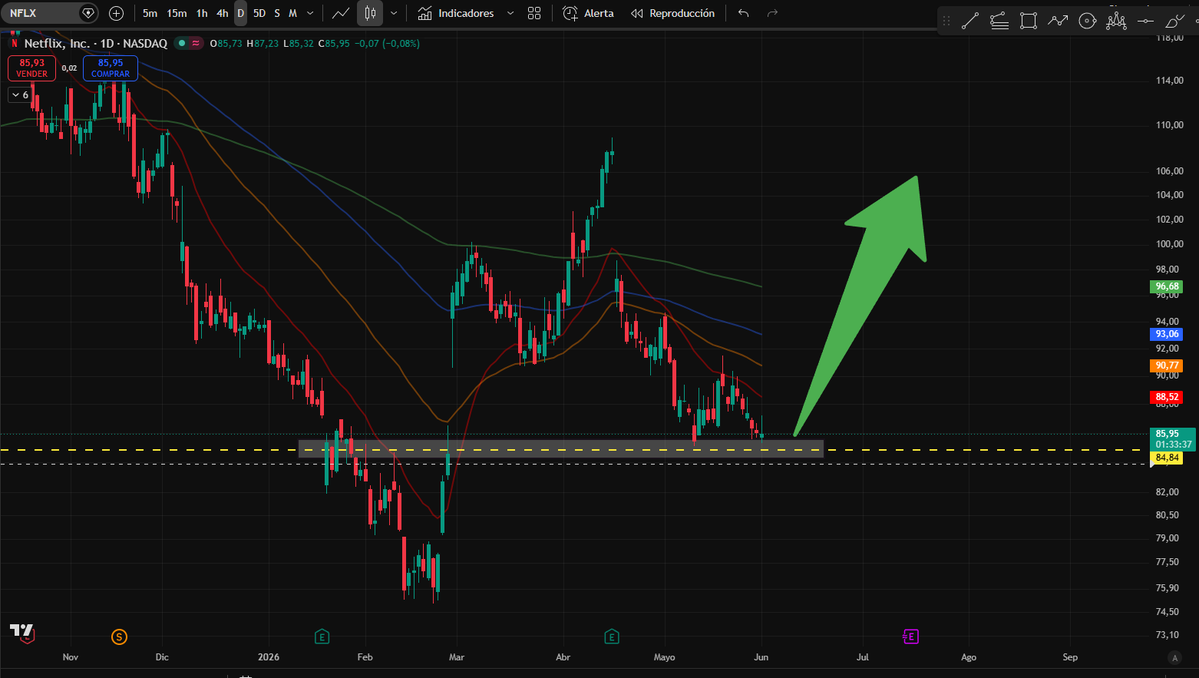
Task: Toggle auto scale A button
Action: click(x=1175, y=657)
